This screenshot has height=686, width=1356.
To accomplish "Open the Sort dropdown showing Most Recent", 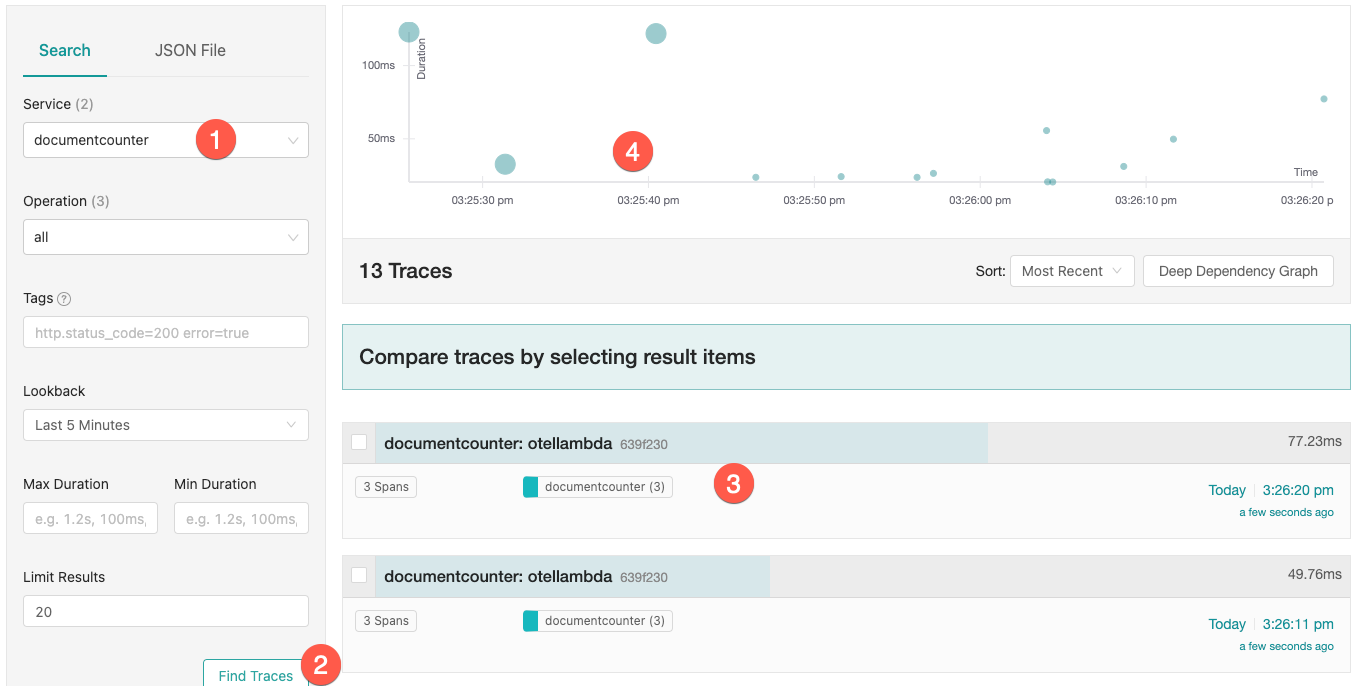I will [x=1072, y=271].
